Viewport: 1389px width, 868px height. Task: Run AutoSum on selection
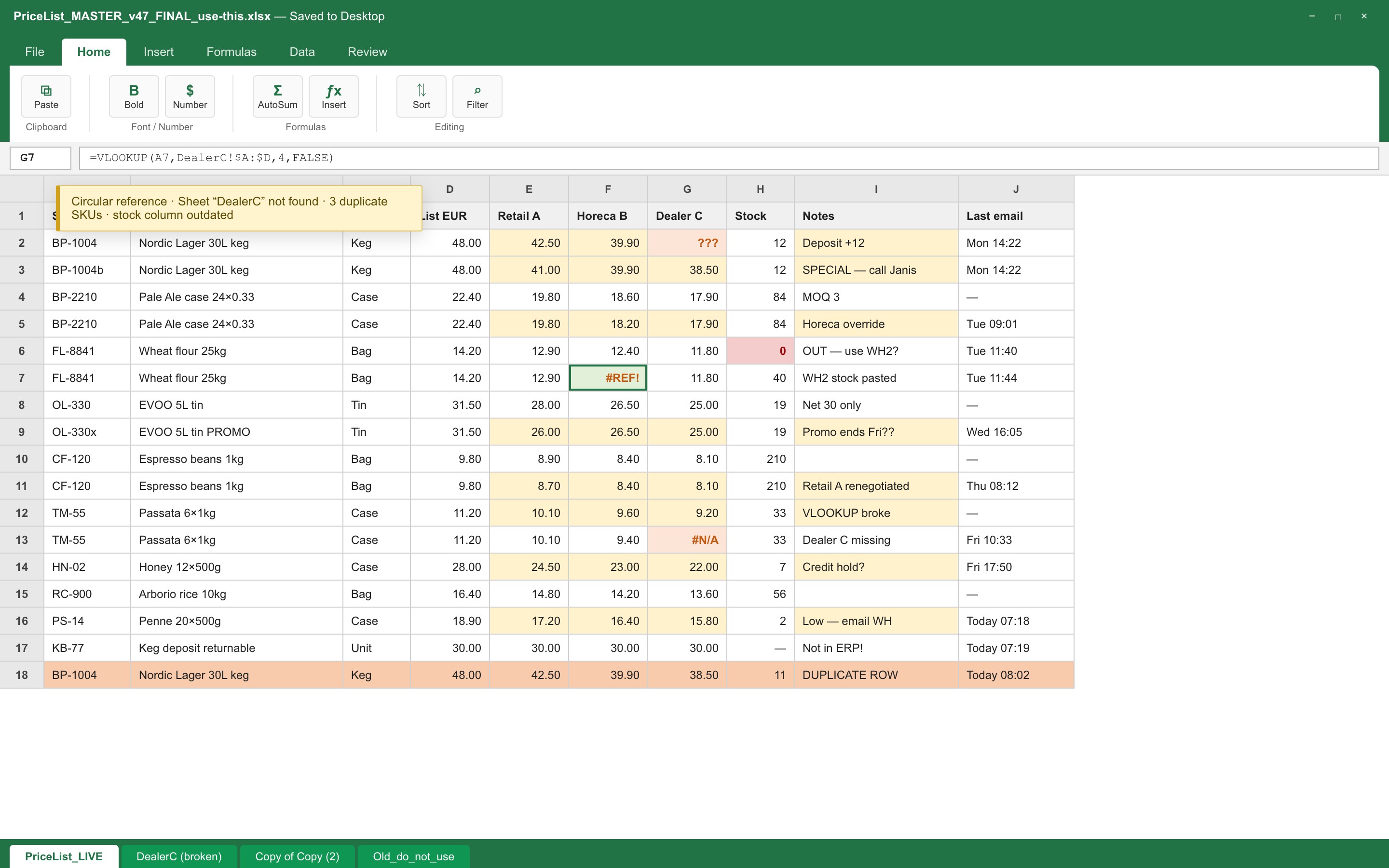coord(278,96)
